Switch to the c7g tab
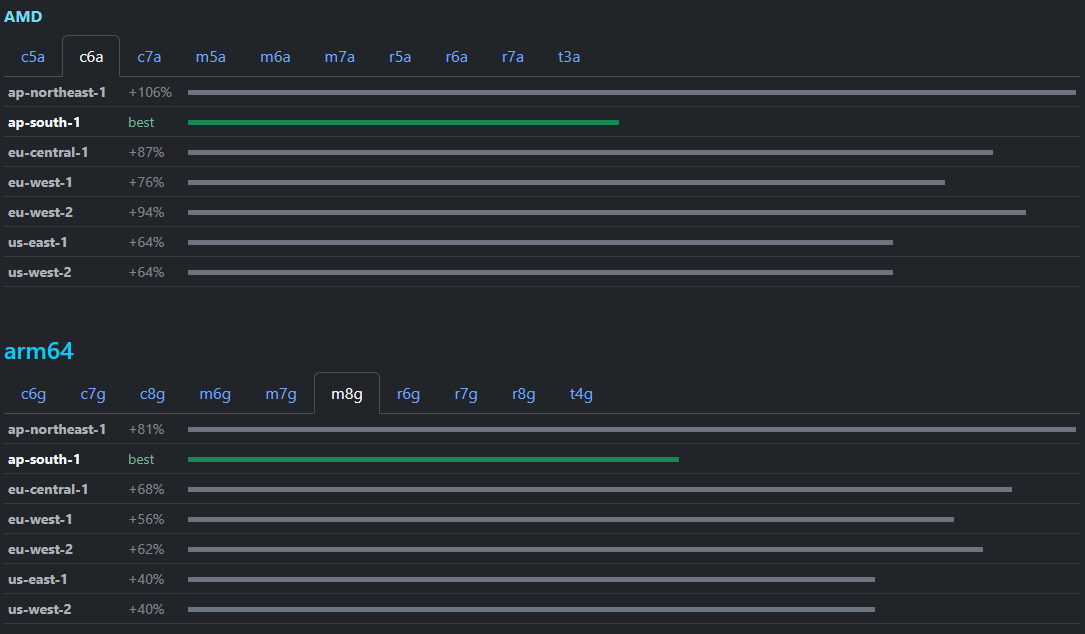This screenshot has height=634, width=1085. [93, 394]
